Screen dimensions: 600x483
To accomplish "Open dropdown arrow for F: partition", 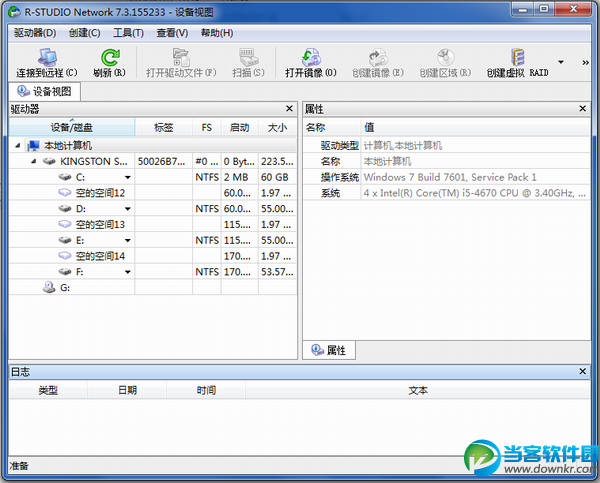I will (127, 272).
